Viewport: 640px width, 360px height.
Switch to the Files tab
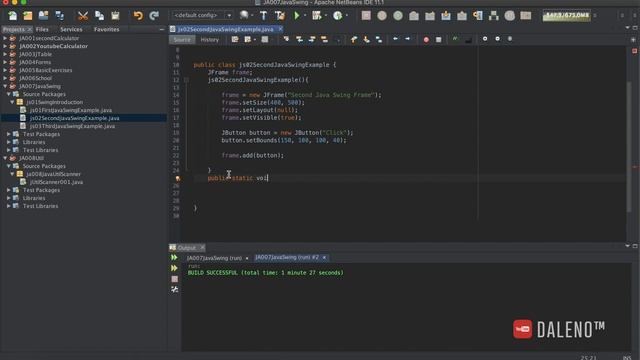[42, 29]
